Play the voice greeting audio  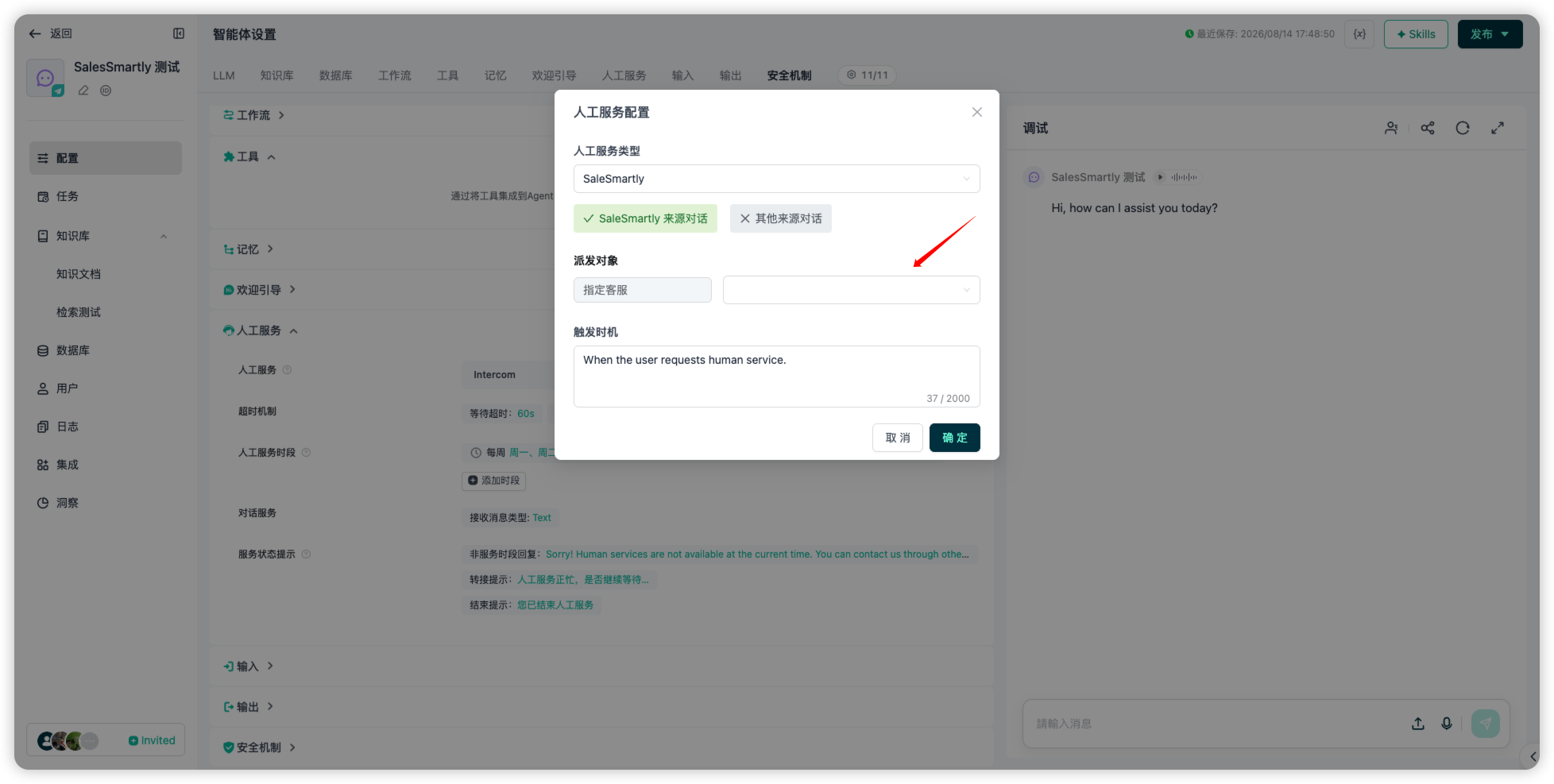[x=1161, y=177]
